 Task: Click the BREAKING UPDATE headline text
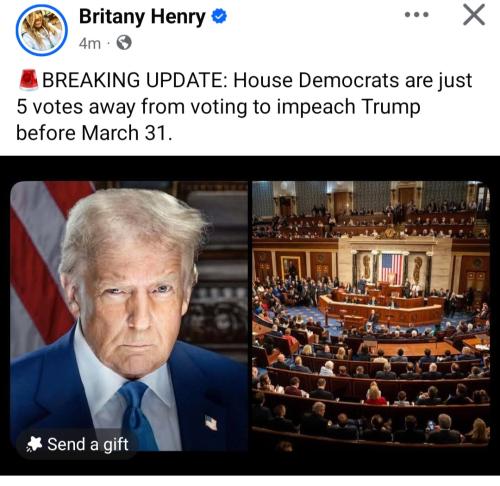click(x=135, y=80)
